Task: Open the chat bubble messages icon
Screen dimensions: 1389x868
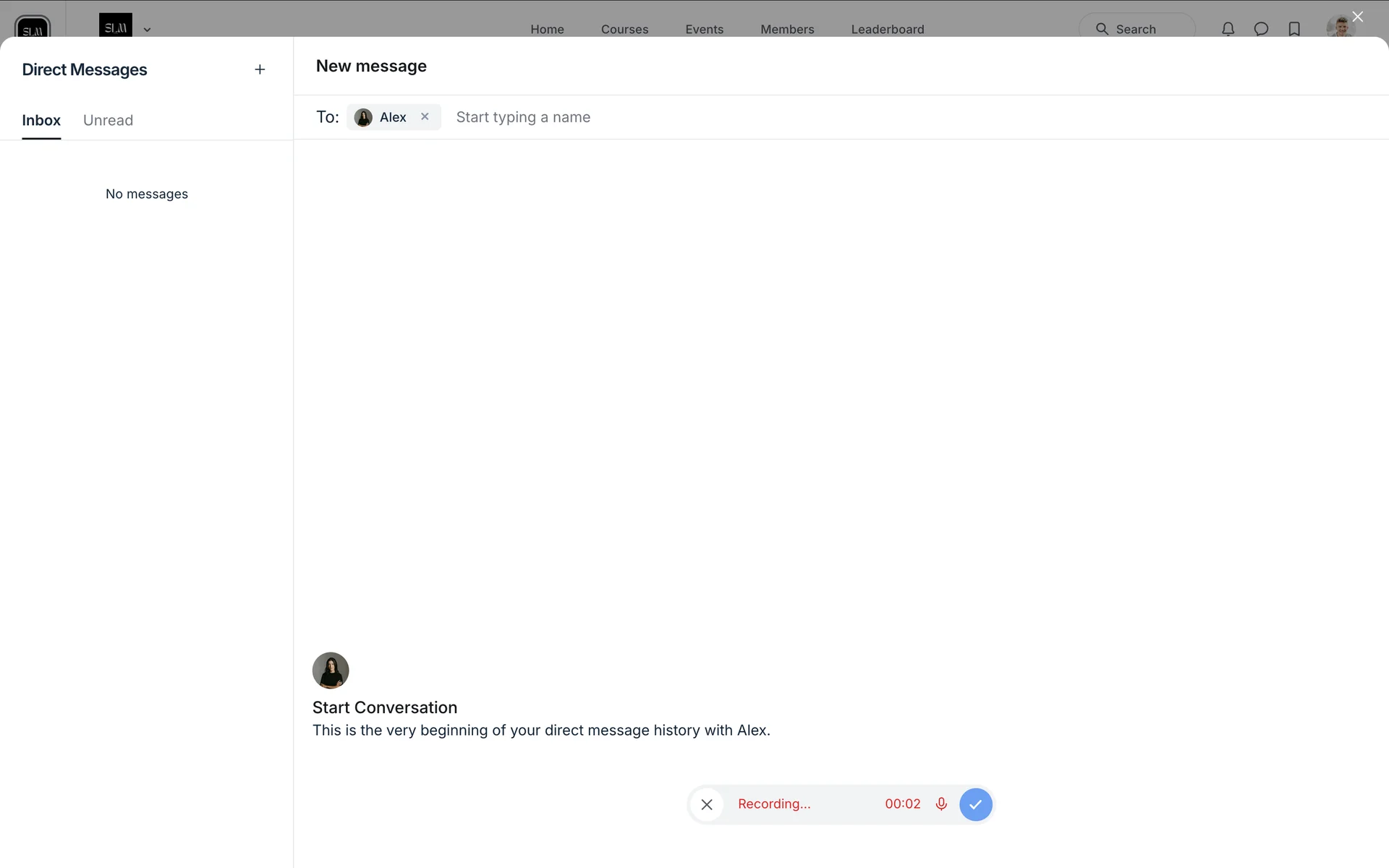Action: [1261, 29]
